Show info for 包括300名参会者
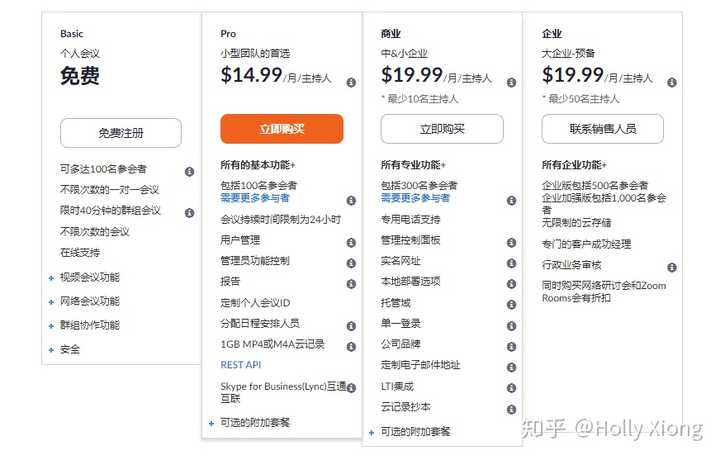Screen dimensions: 720x460 click(x=512, y=201)
